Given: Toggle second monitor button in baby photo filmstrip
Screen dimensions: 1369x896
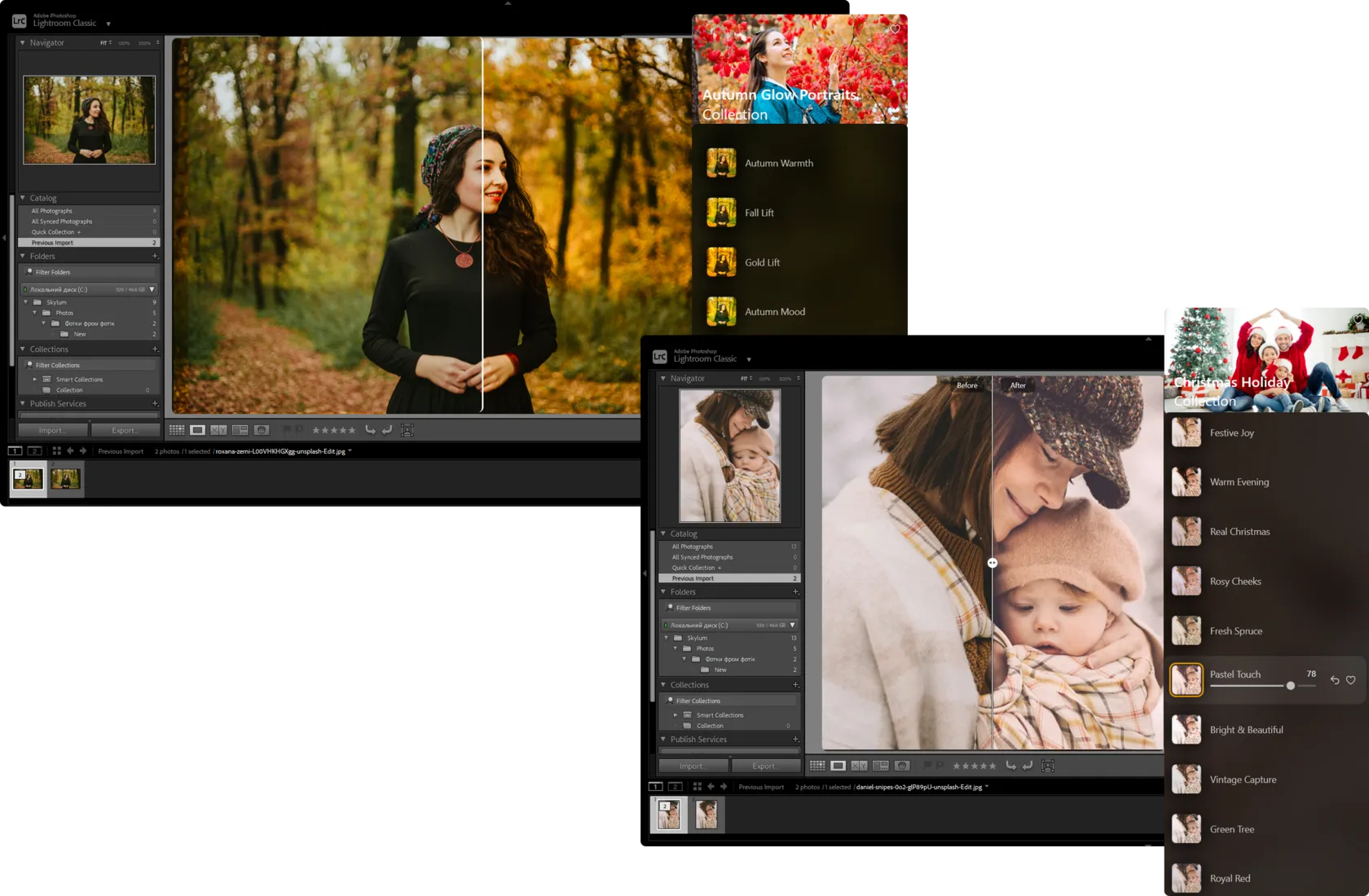Looking at the screenshot, I should pyautogui.click(x=675, y=787).
